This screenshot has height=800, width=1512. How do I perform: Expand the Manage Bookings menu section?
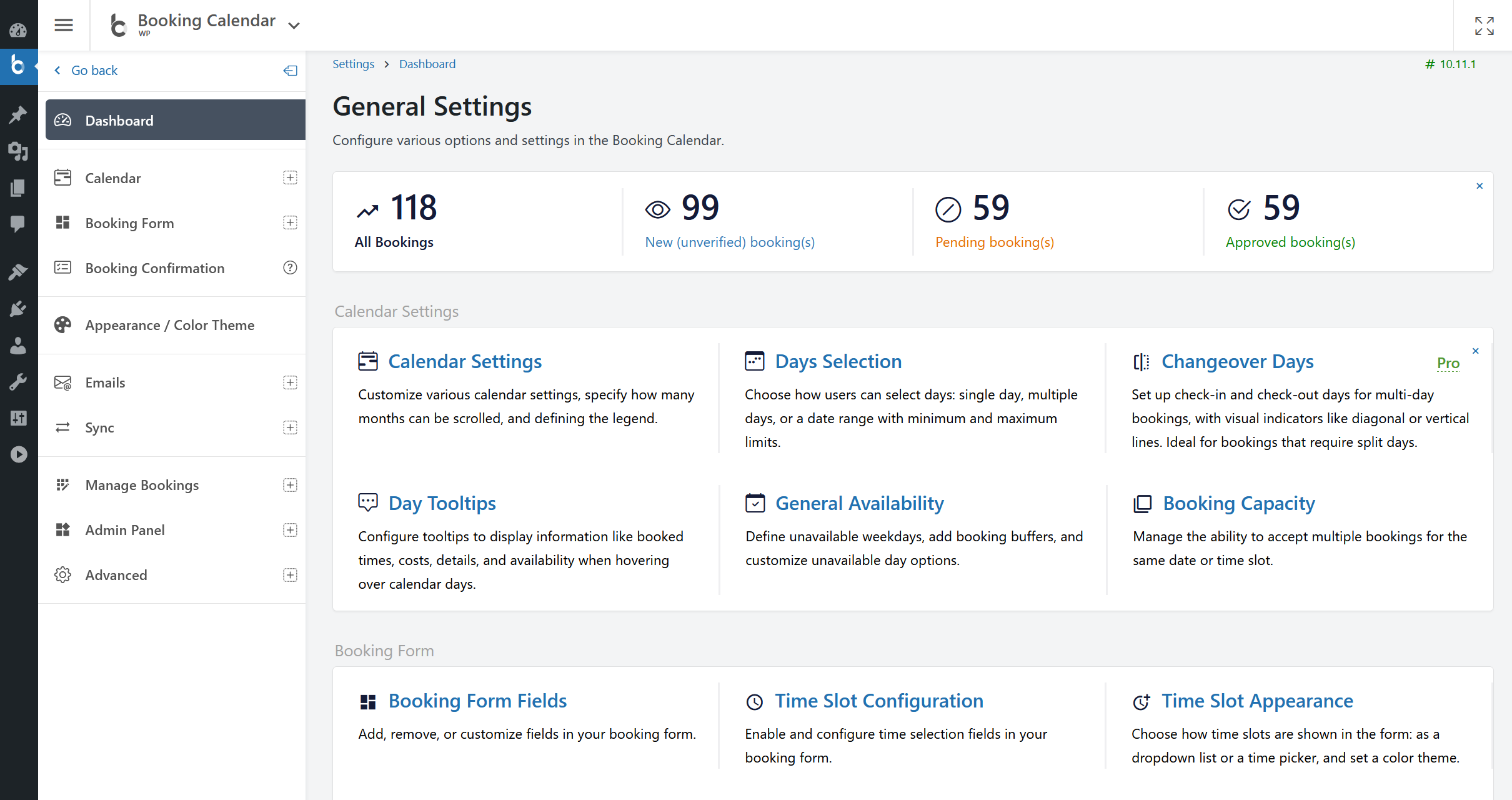290,485
